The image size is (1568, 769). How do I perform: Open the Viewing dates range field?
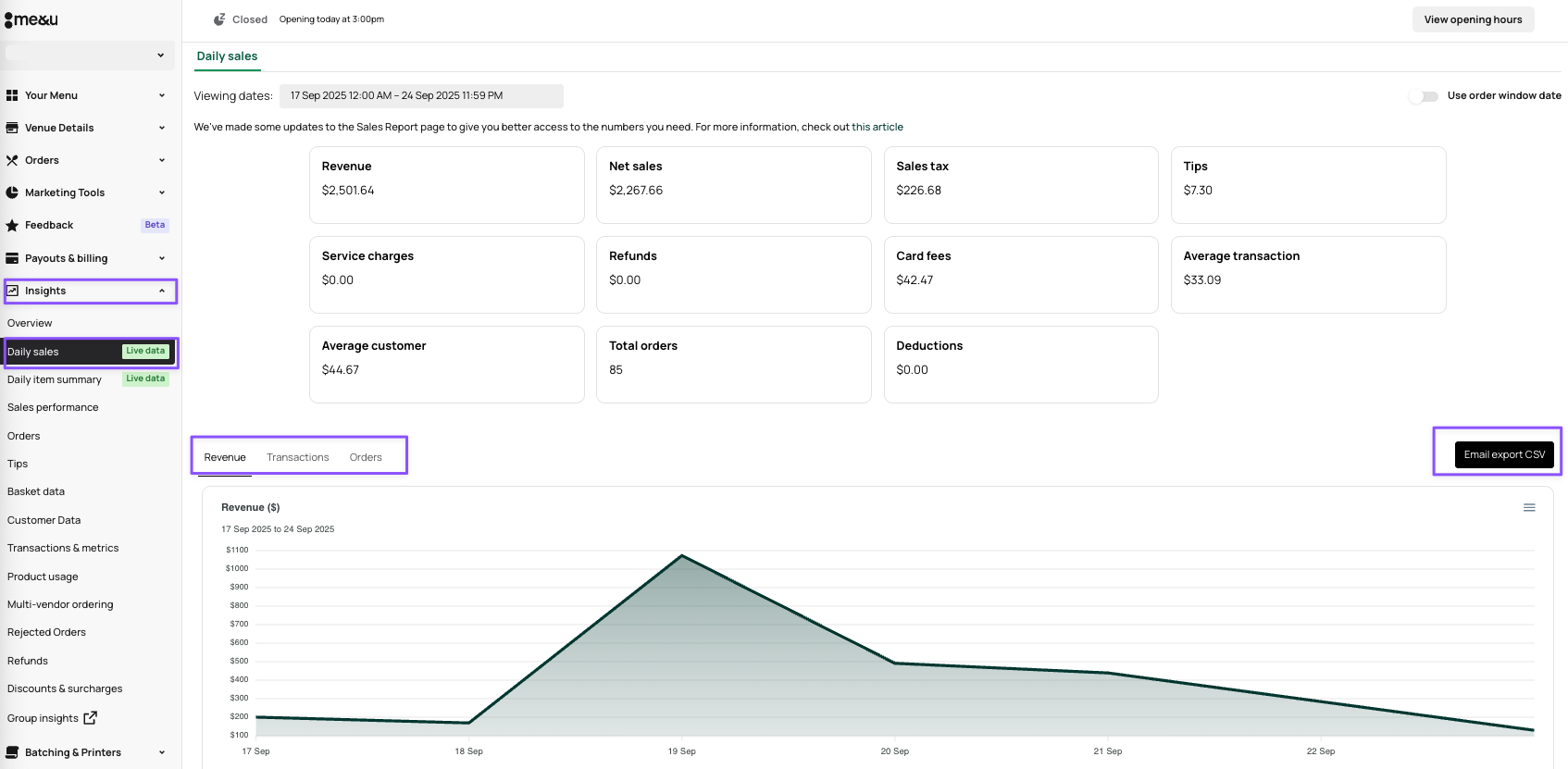[421, 96]
